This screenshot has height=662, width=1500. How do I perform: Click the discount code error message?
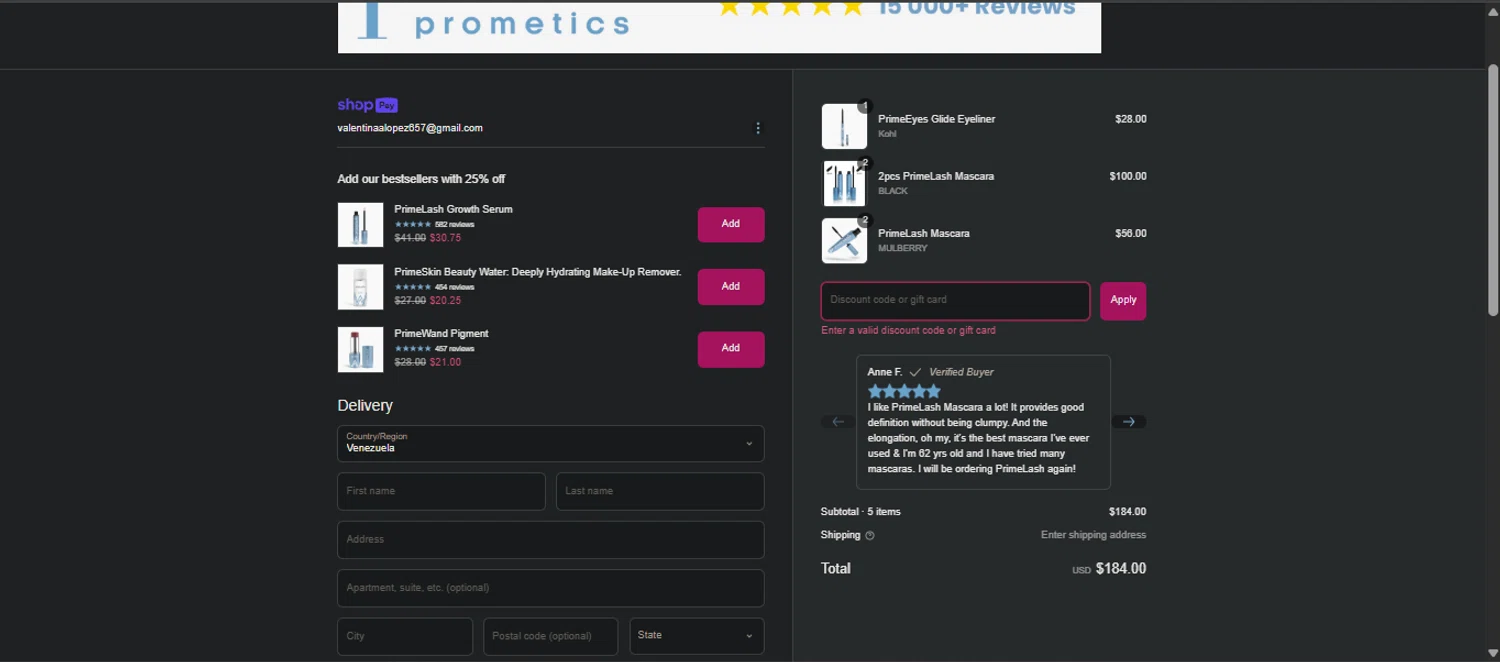(x=908, y=330)
